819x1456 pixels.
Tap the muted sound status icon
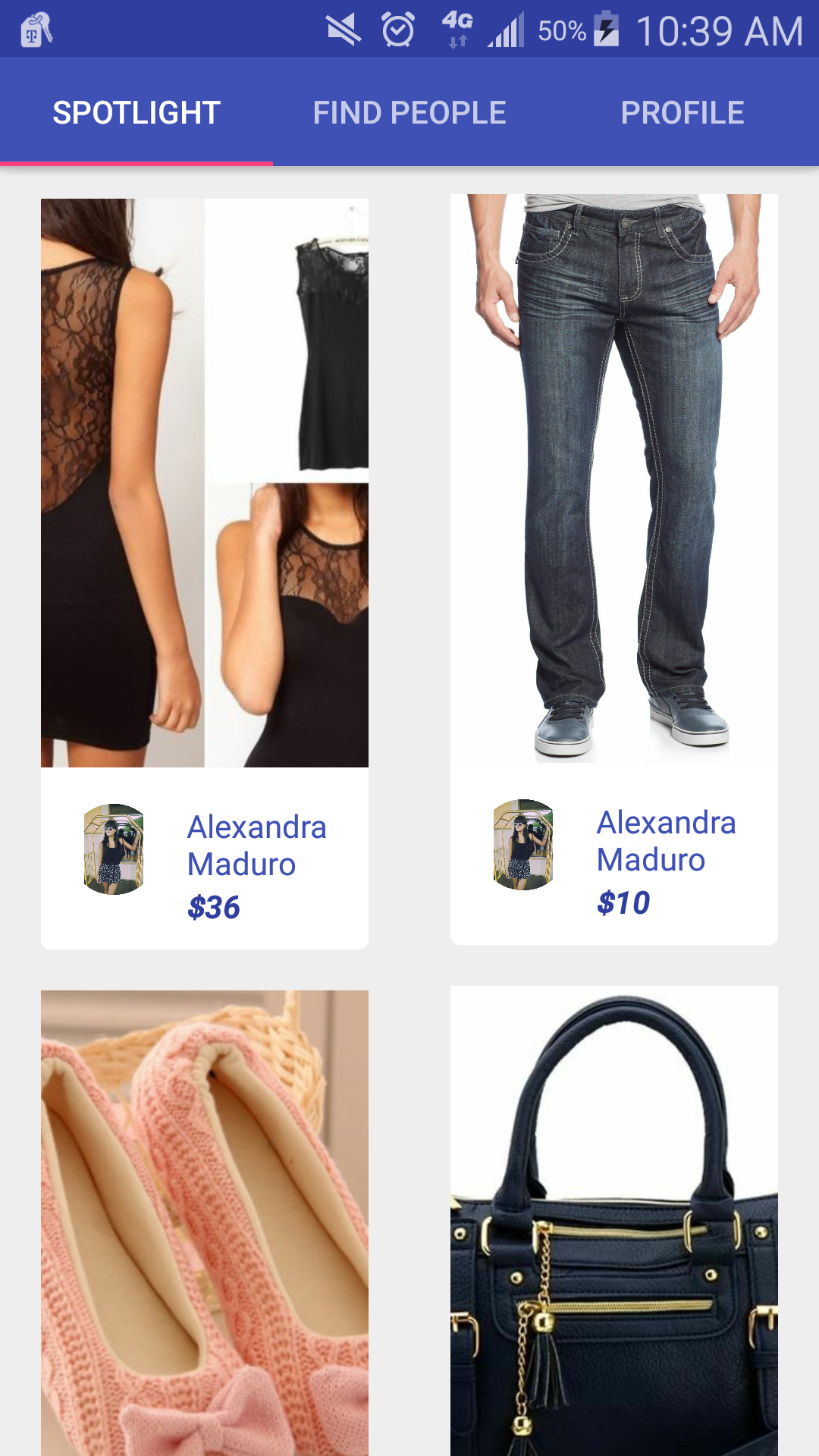point(344,30)
